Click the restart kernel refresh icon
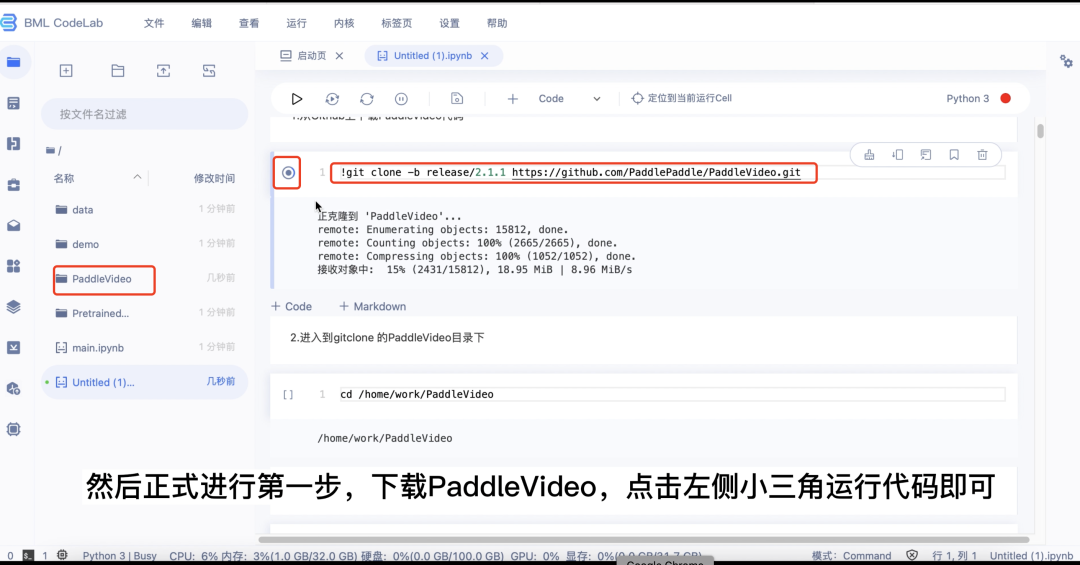Image resolution: width=1080 pixels, height=565 pixels. pyautogui.click(x=366, y=99)
